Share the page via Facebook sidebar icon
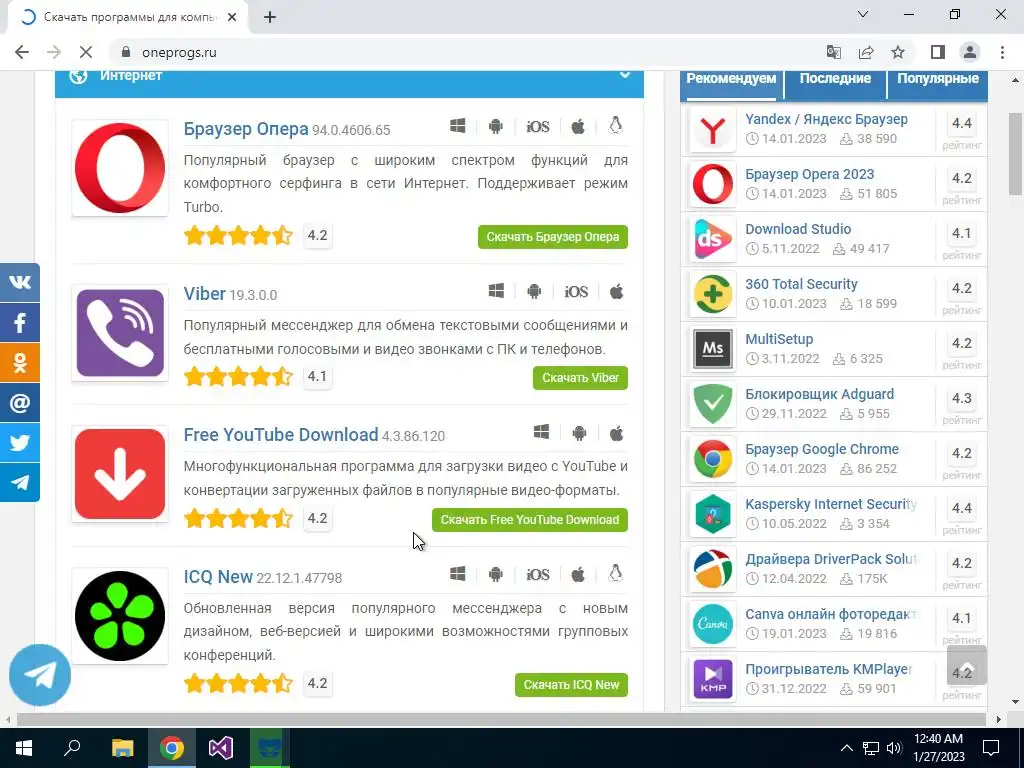The height and width of the screenshot is (768, 1024). [20, 323]
